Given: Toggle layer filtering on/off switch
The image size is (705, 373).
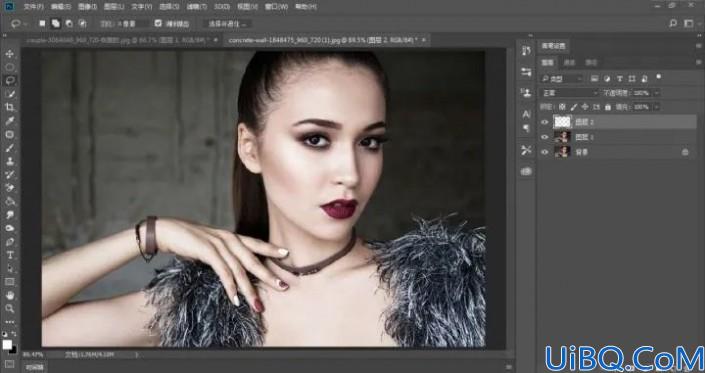Looking at the screenshot, I should point(659,77).
